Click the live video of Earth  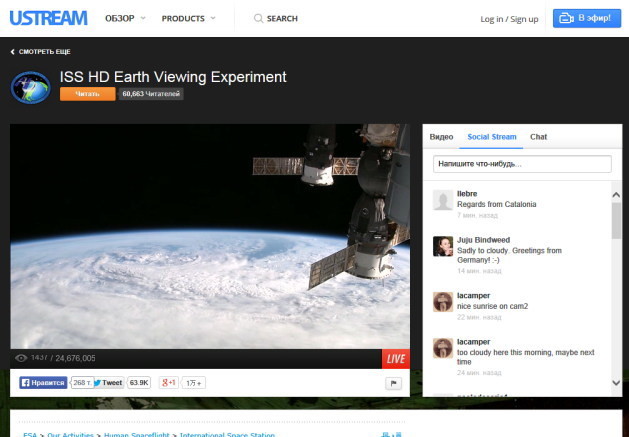[x=210, y=236]
